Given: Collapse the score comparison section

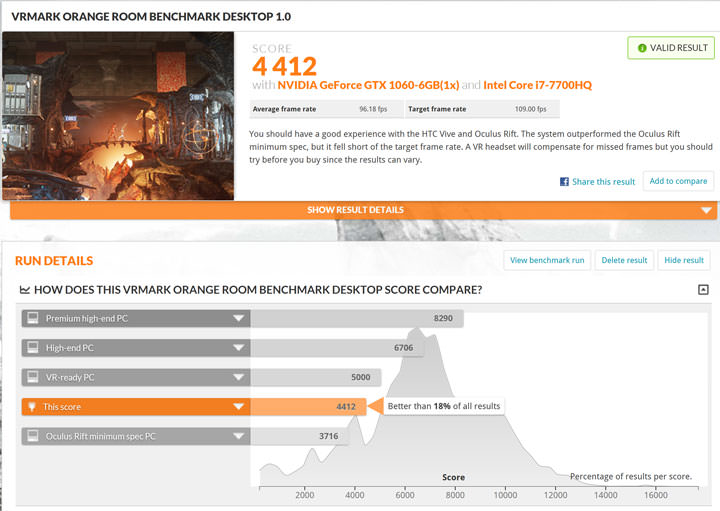Looking at the screenshot, I should point(703,290).
